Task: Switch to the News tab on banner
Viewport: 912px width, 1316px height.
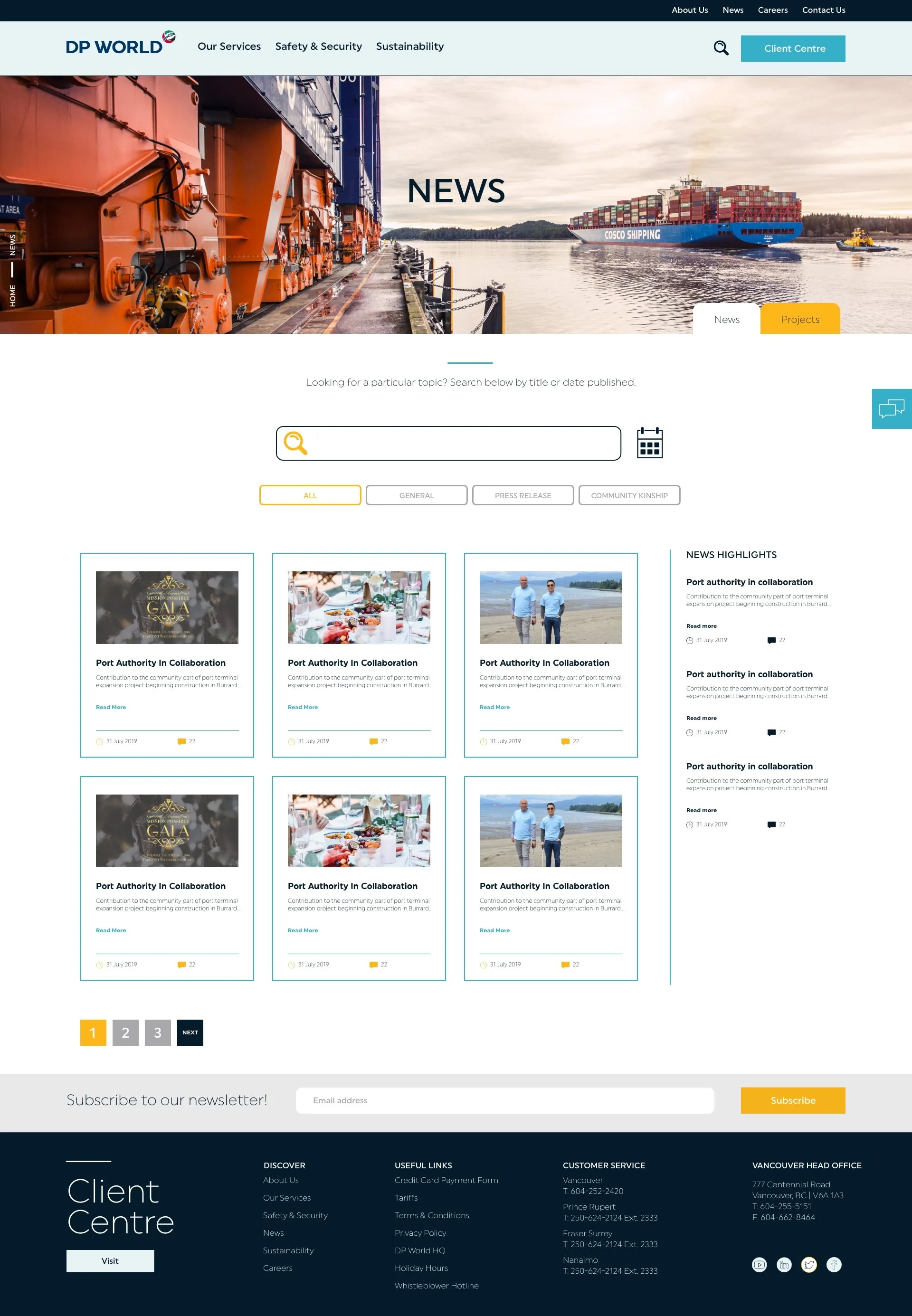Action: click(x=726, y=319)
